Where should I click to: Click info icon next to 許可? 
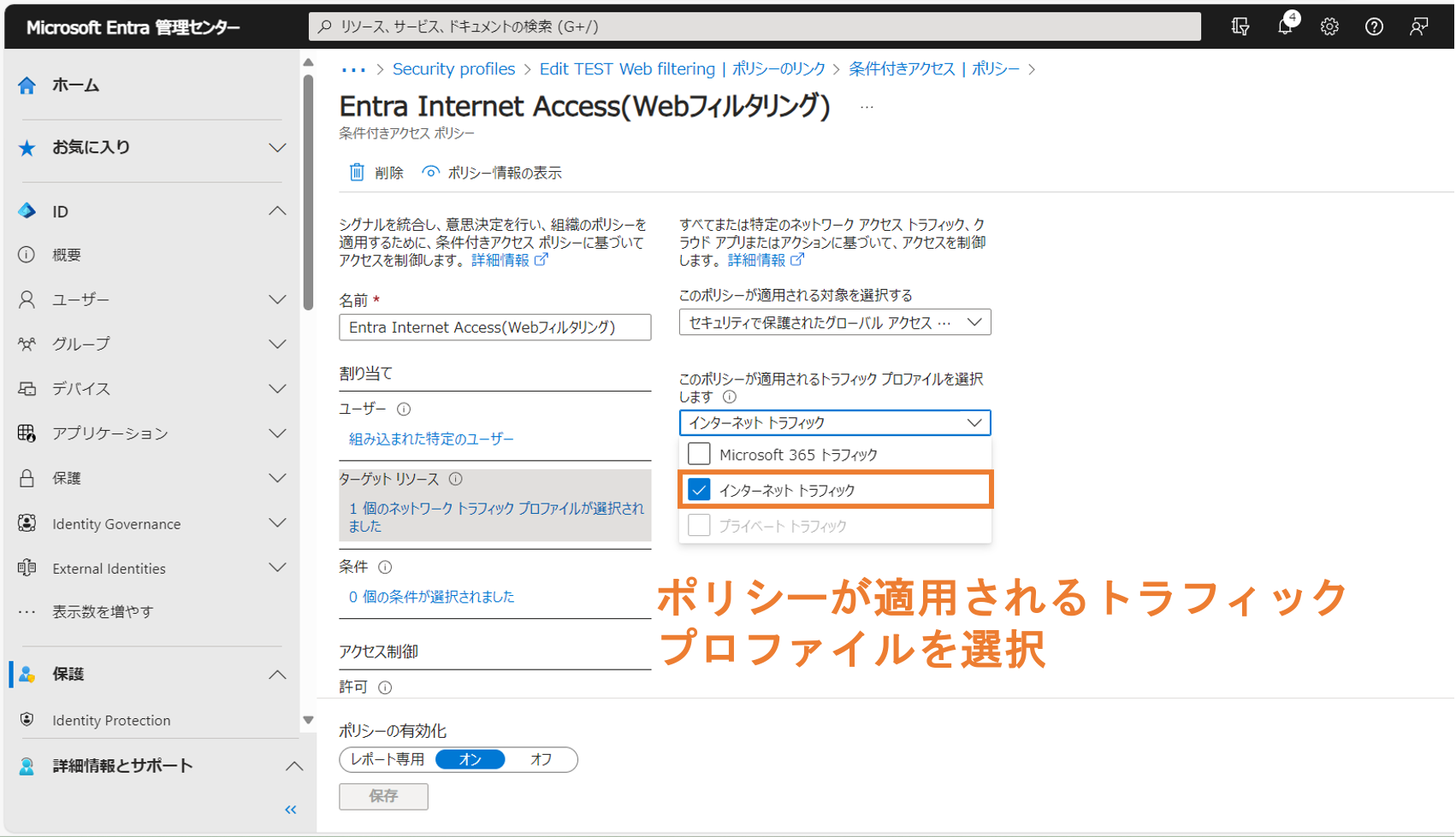386,687
